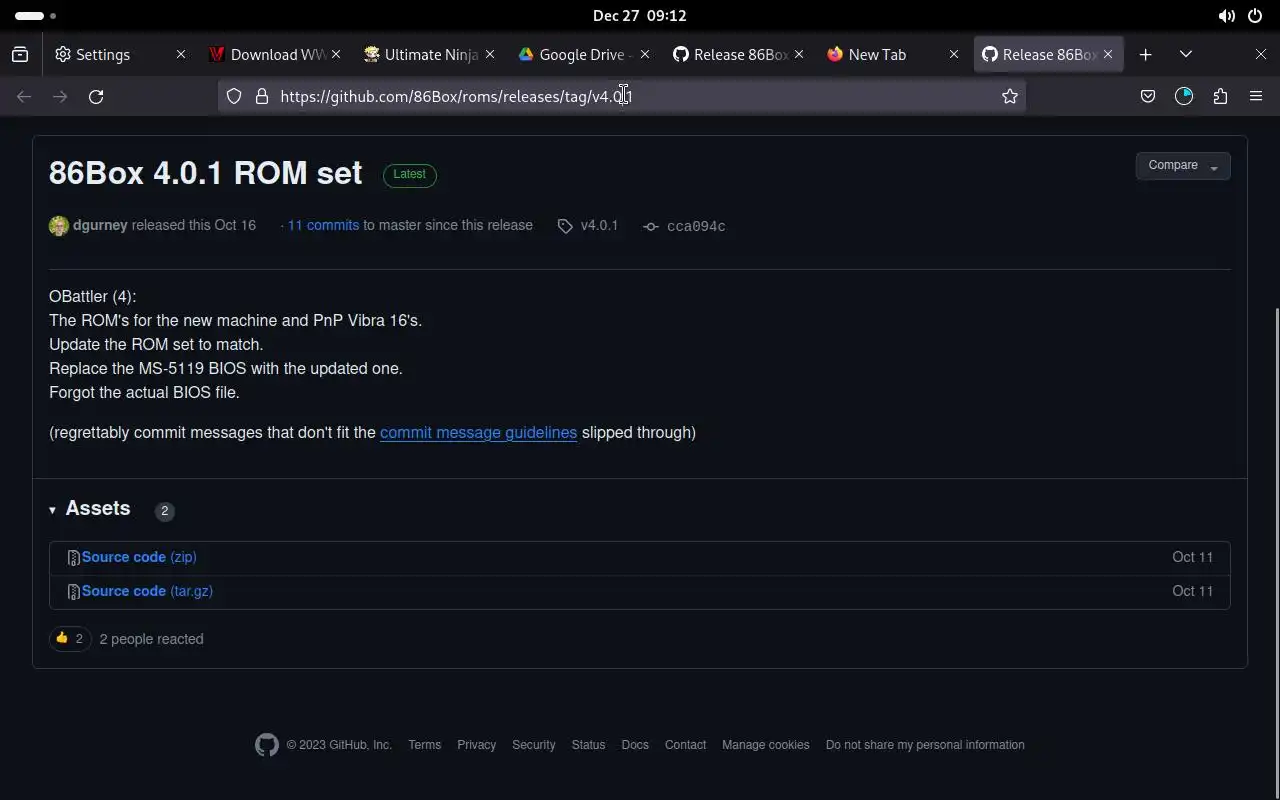Open the system power icon
Screen dimensions: 1280x800
pyautogui.click(x=1255, y=16)
